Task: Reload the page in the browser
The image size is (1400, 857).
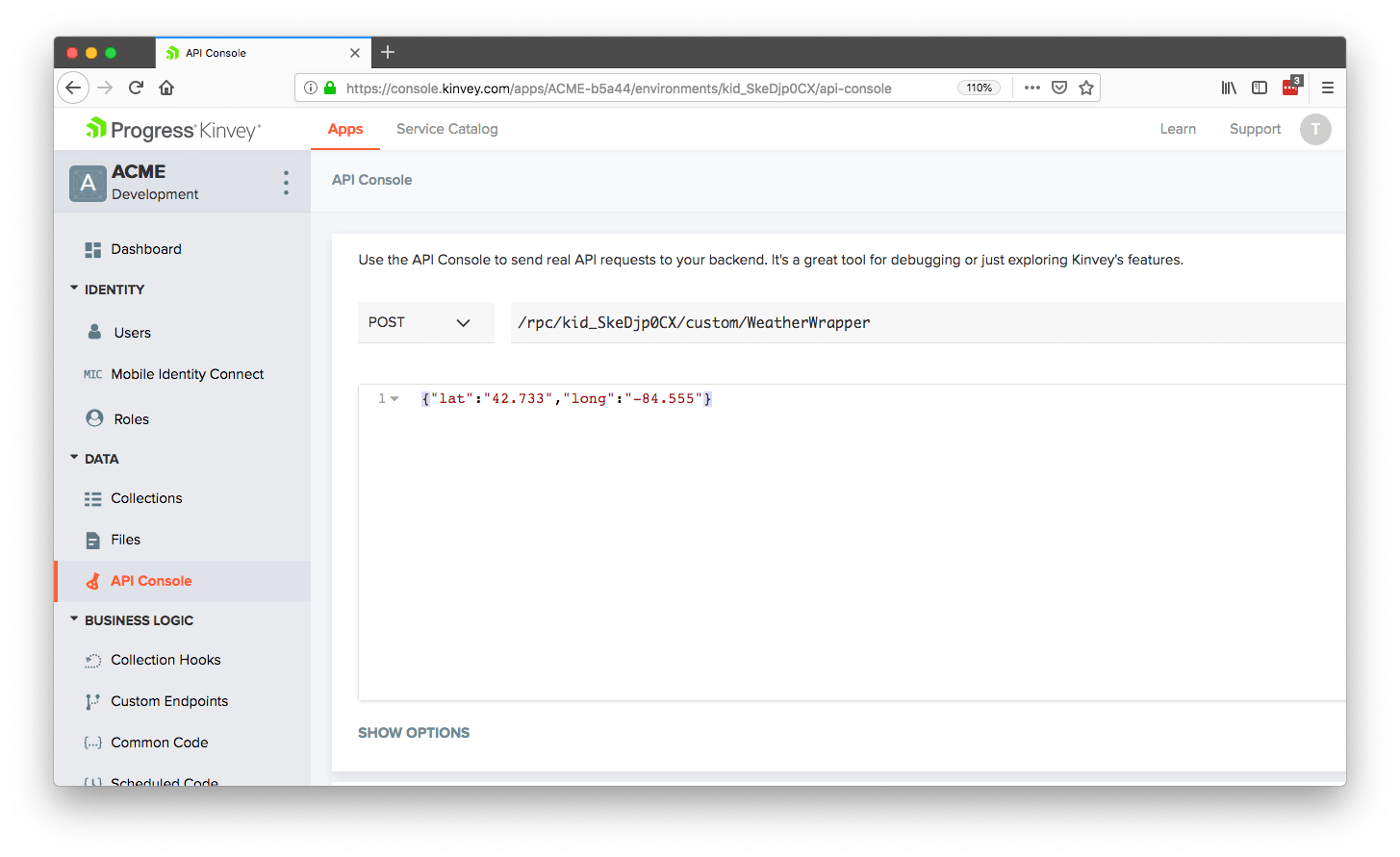Action: 136,88
